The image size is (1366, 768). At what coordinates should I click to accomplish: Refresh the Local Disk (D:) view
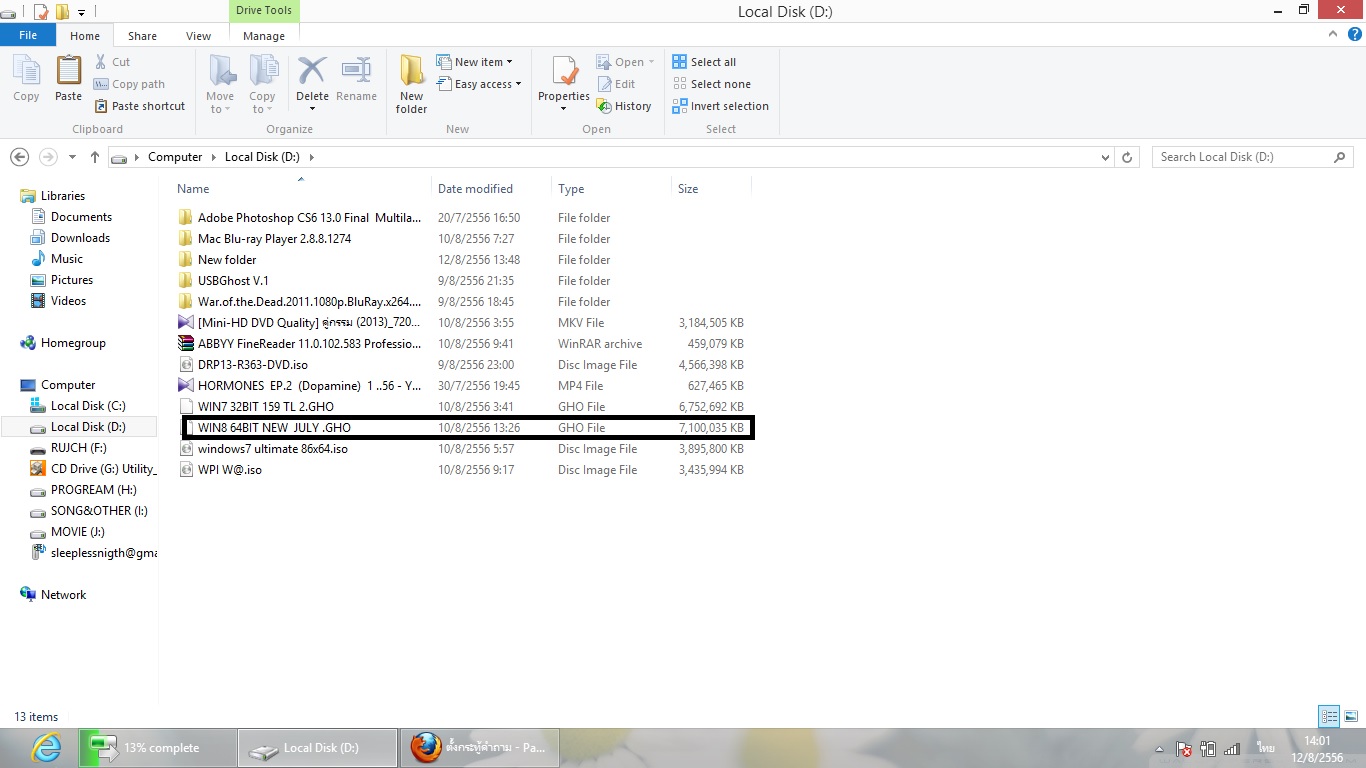[1128, 157]
